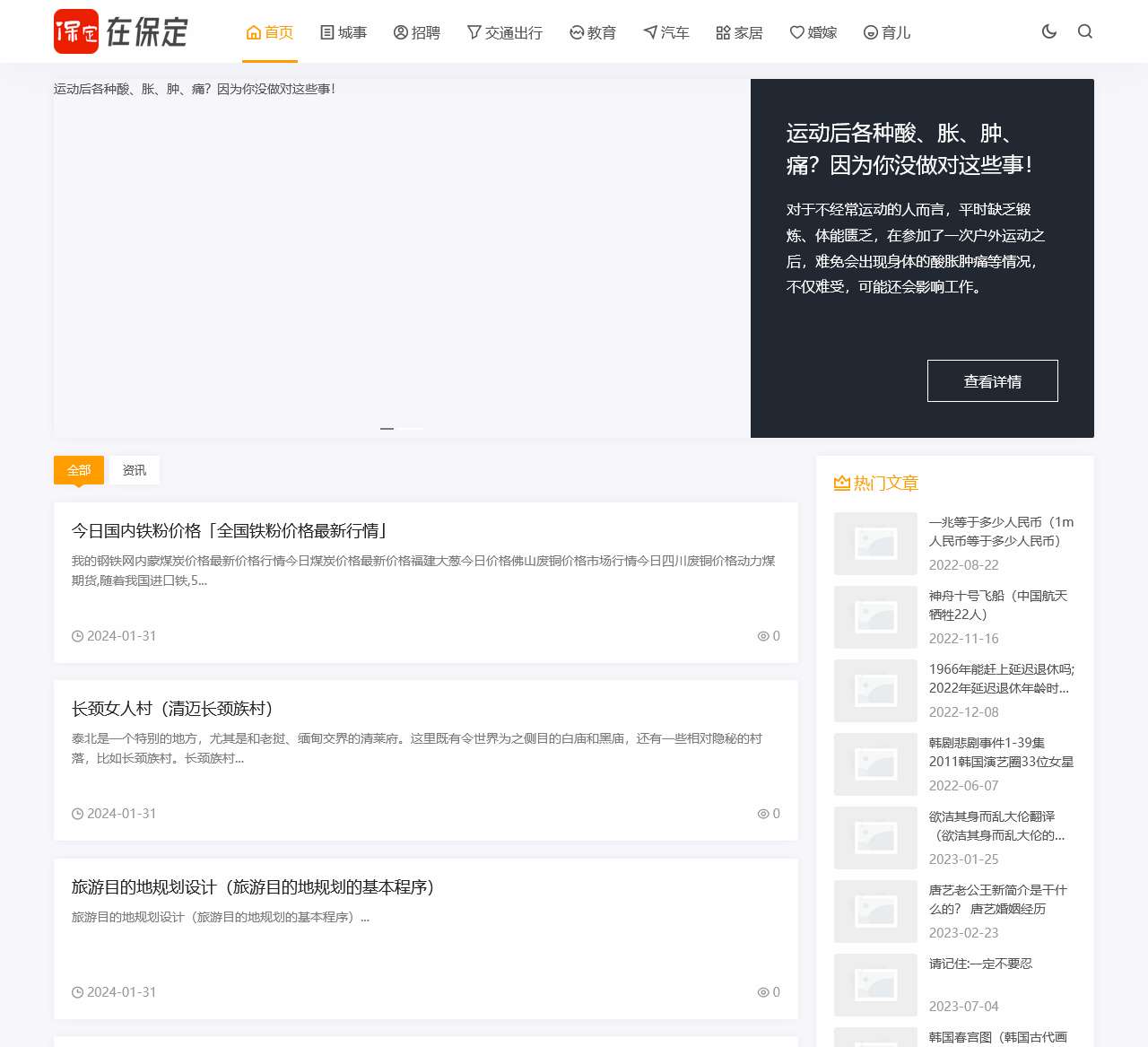
Task: Open the 城事 menu item
Action: tap(344, 31)
